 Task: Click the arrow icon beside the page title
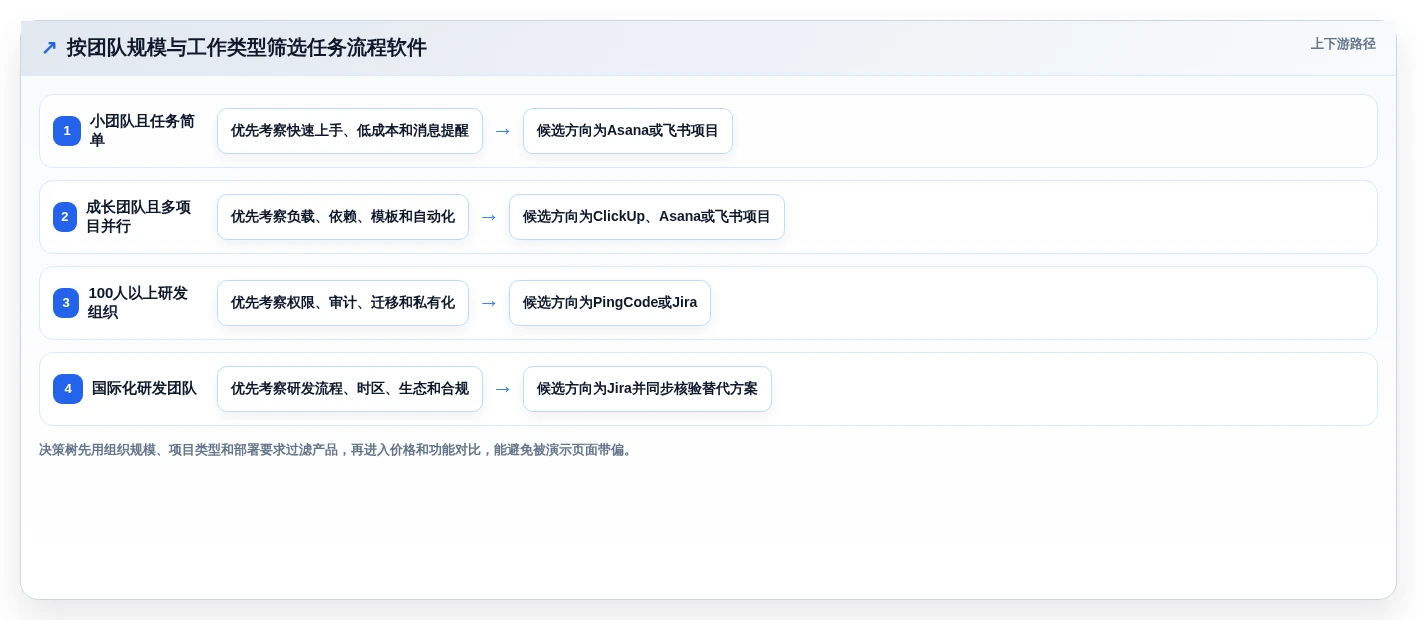49,48
